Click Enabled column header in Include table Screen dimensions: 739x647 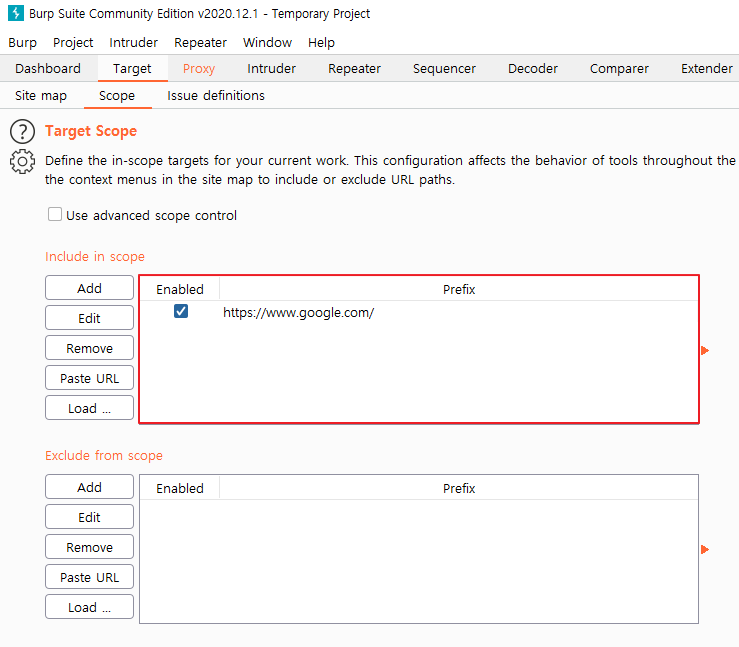180,289
